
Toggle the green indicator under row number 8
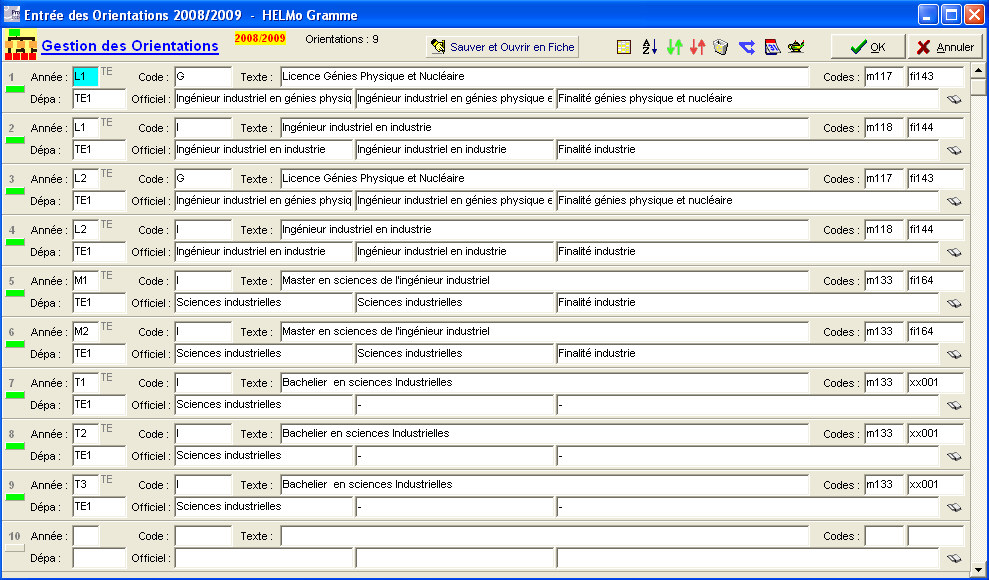[15, 446]
